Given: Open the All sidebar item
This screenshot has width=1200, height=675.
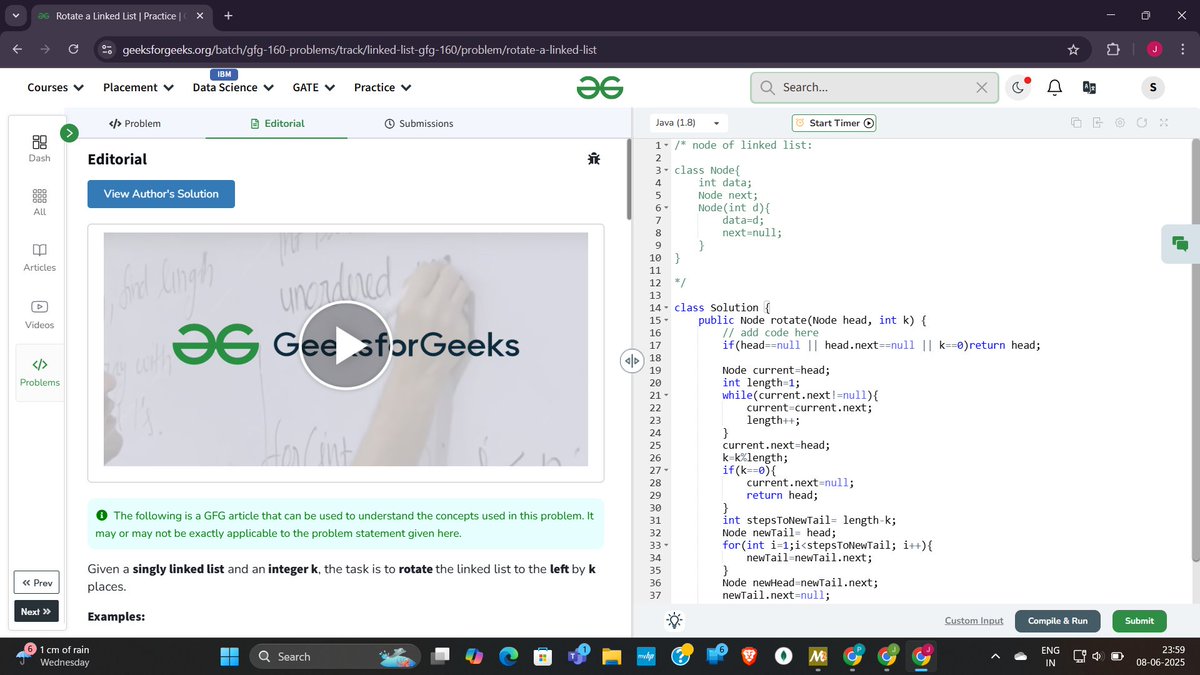Looking at the screenshot, I should point(39,203).
